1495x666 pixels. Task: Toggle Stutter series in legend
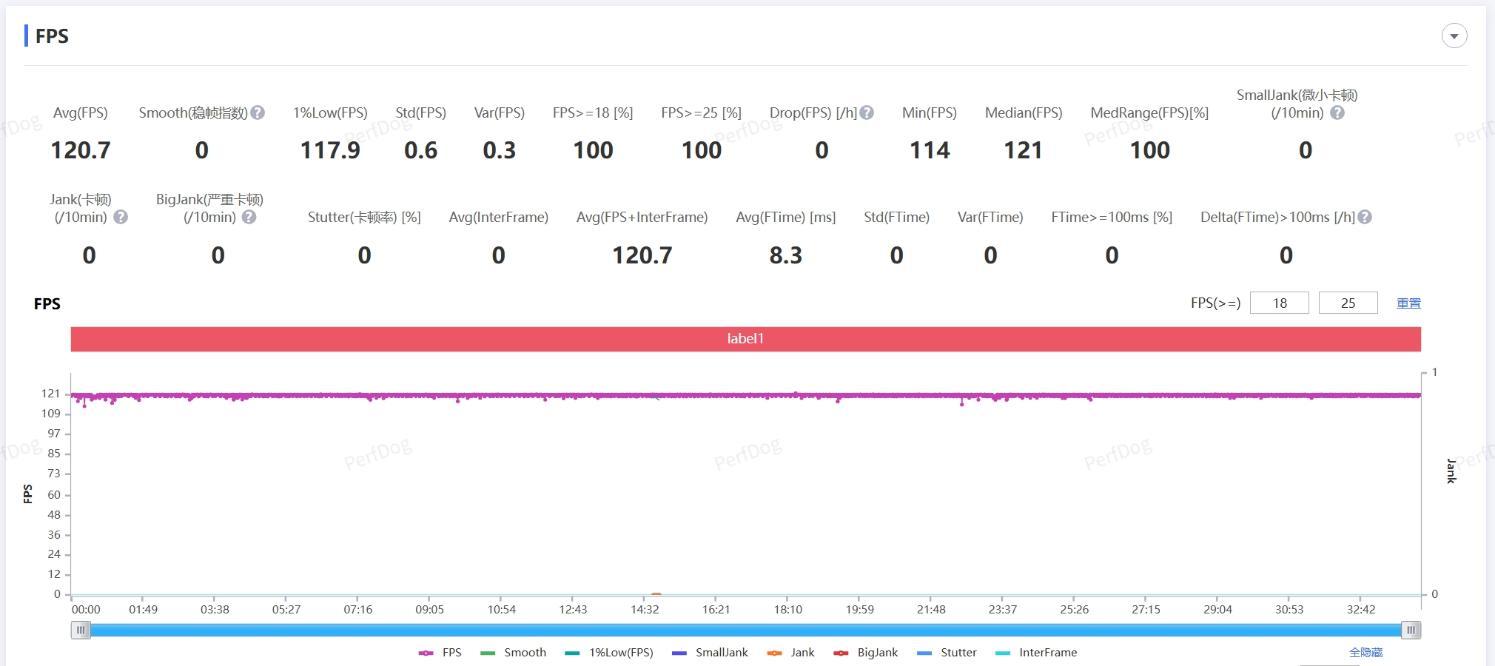tap(947, 653)
